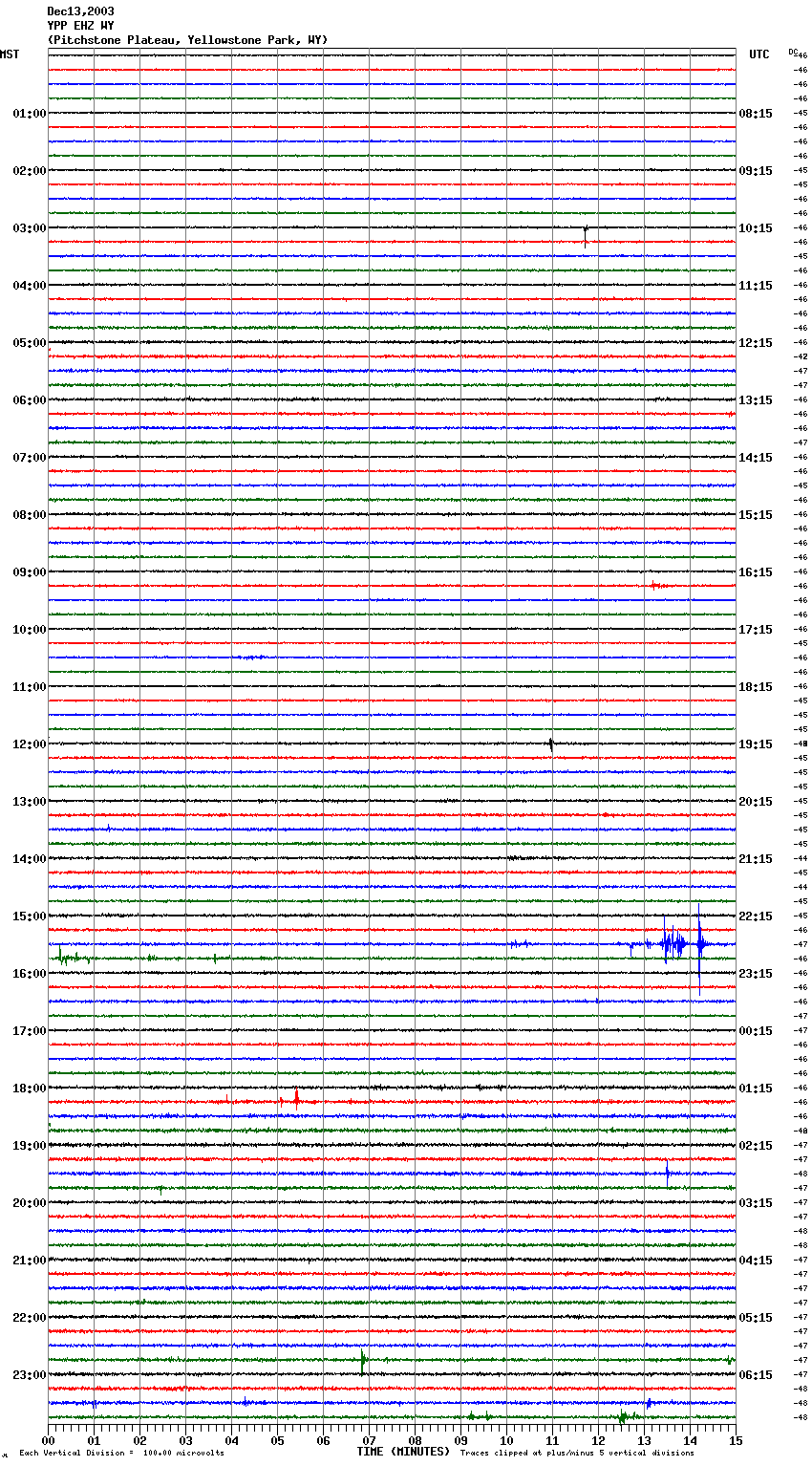
Task: Click the blue spike on the 19:30 MST trace
Action: pos(667,1173)
